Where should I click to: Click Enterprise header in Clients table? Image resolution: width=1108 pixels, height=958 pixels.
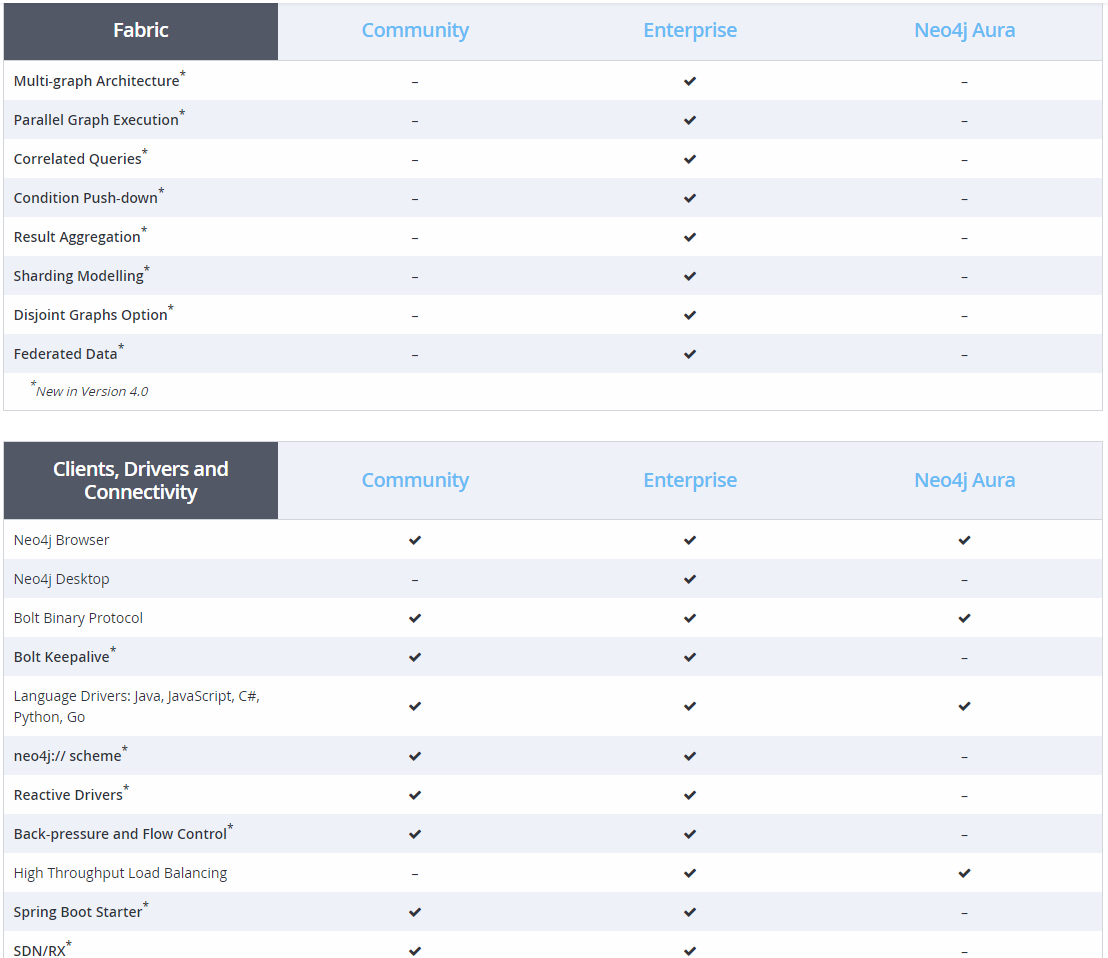click(690, 480)
